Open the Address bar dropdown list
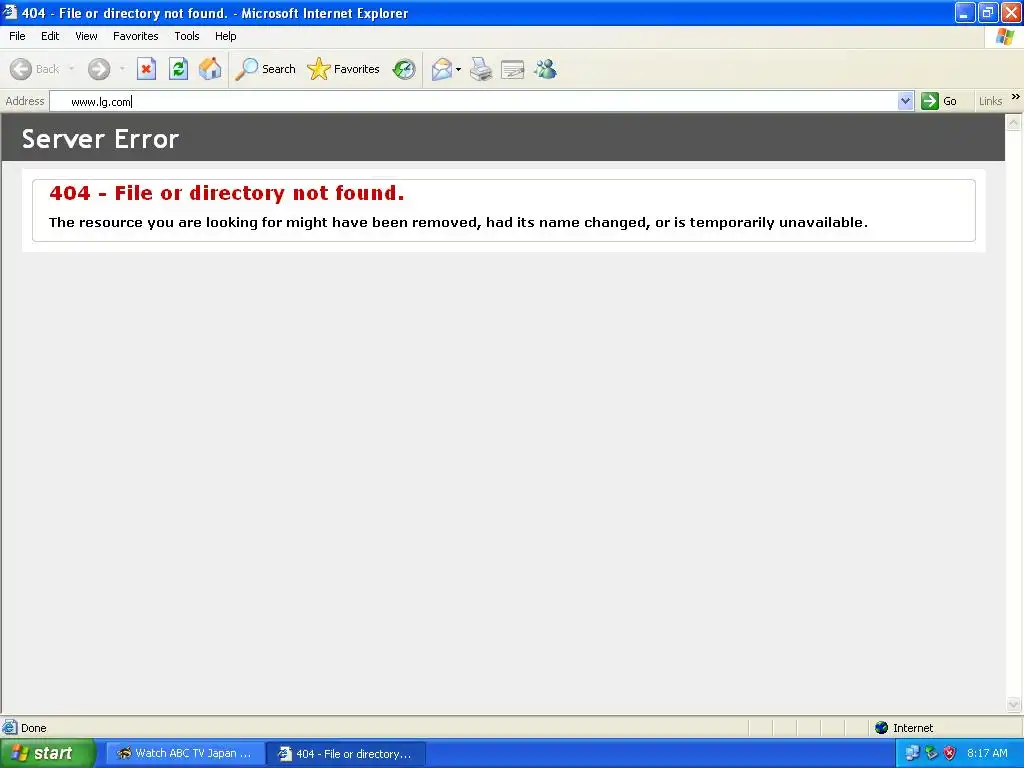 click(905, 101)
